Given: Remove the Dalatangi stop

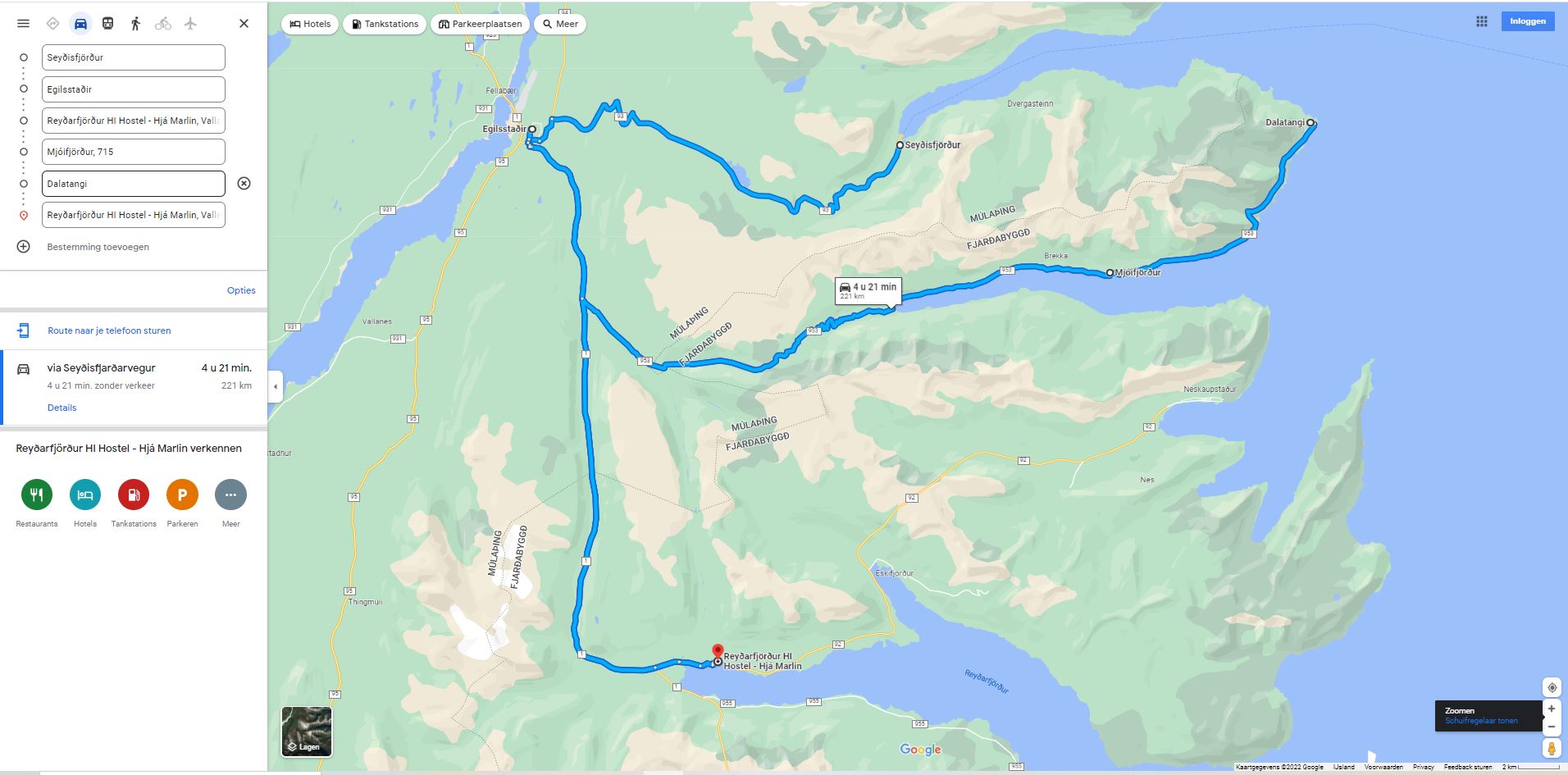Looking at the screenshot, I should (x=244, y=183).
